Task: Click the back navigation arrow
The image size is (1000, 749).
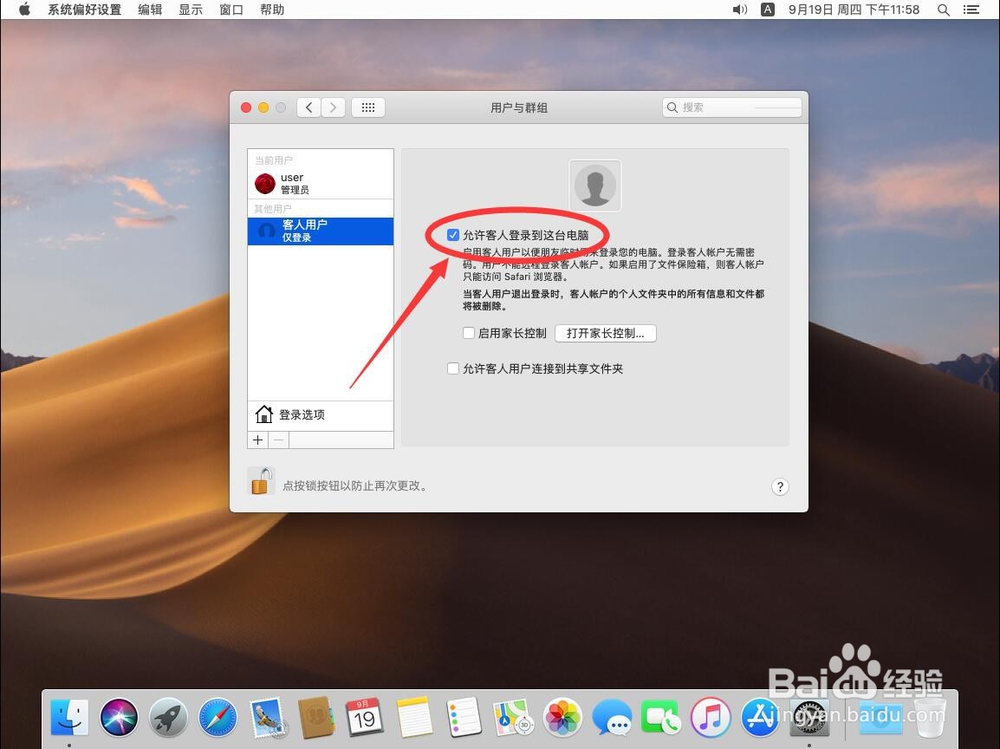Action: click(x=309, y=107)
